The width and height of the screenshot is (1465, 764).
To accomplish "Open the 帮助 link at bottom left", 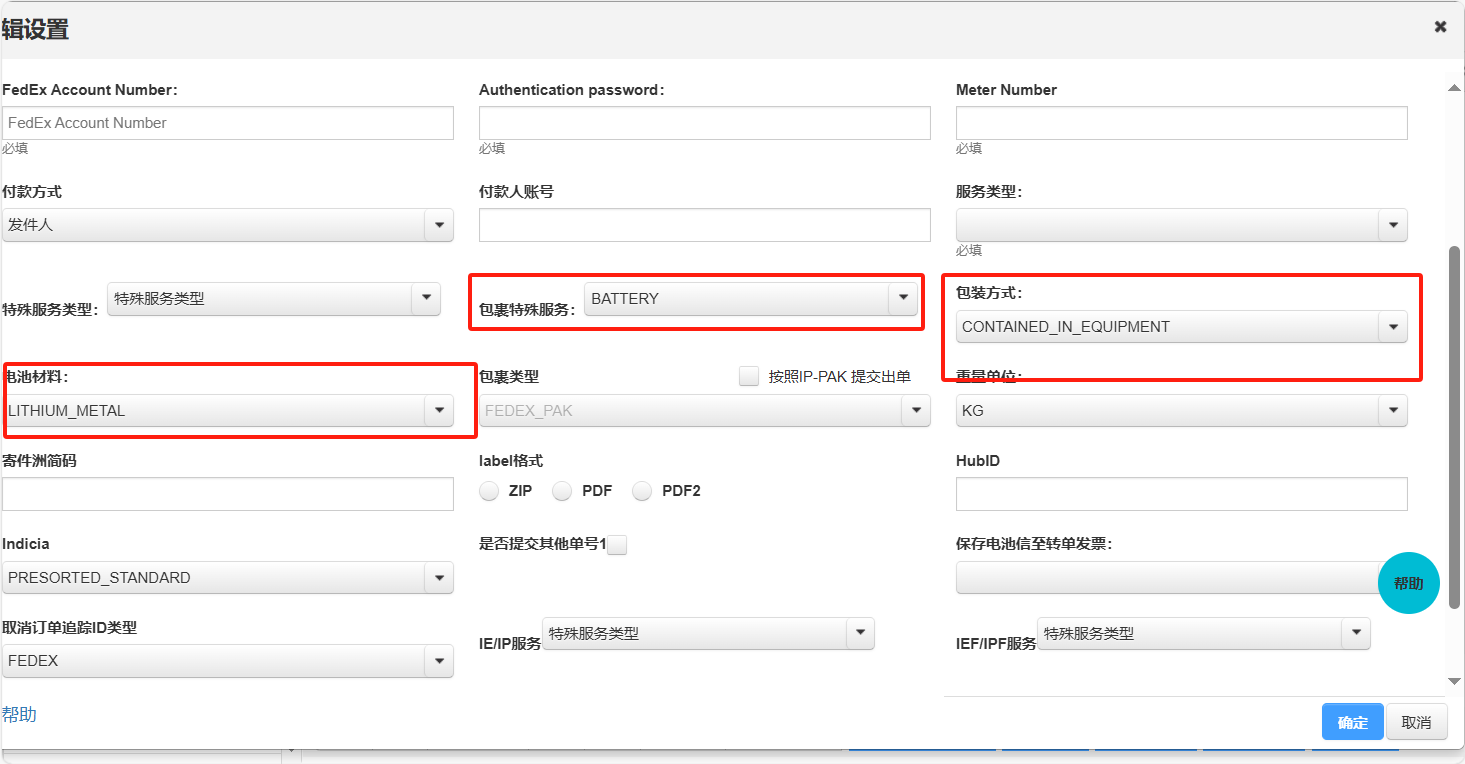I will 19,714.
